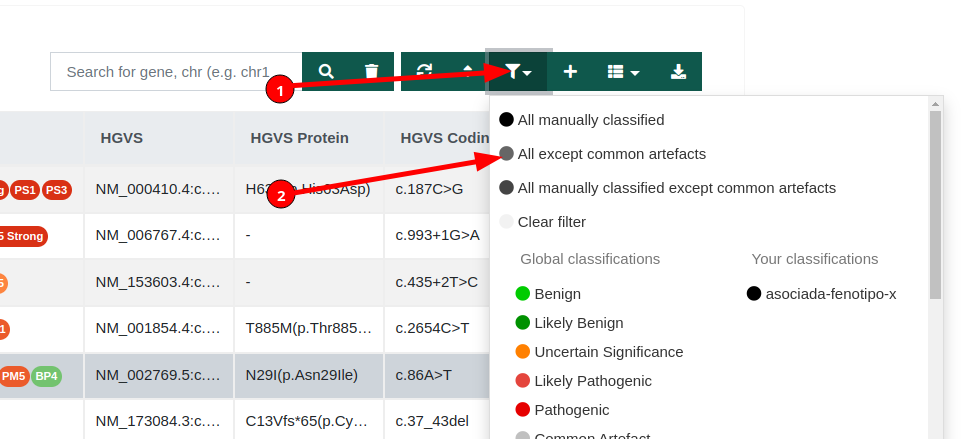Click the NM_173084.3 HGVS cell

158,421
